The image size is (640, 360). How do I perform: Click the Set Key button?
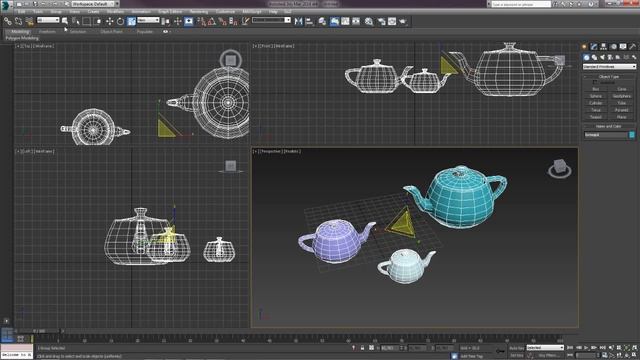point(516,356)
